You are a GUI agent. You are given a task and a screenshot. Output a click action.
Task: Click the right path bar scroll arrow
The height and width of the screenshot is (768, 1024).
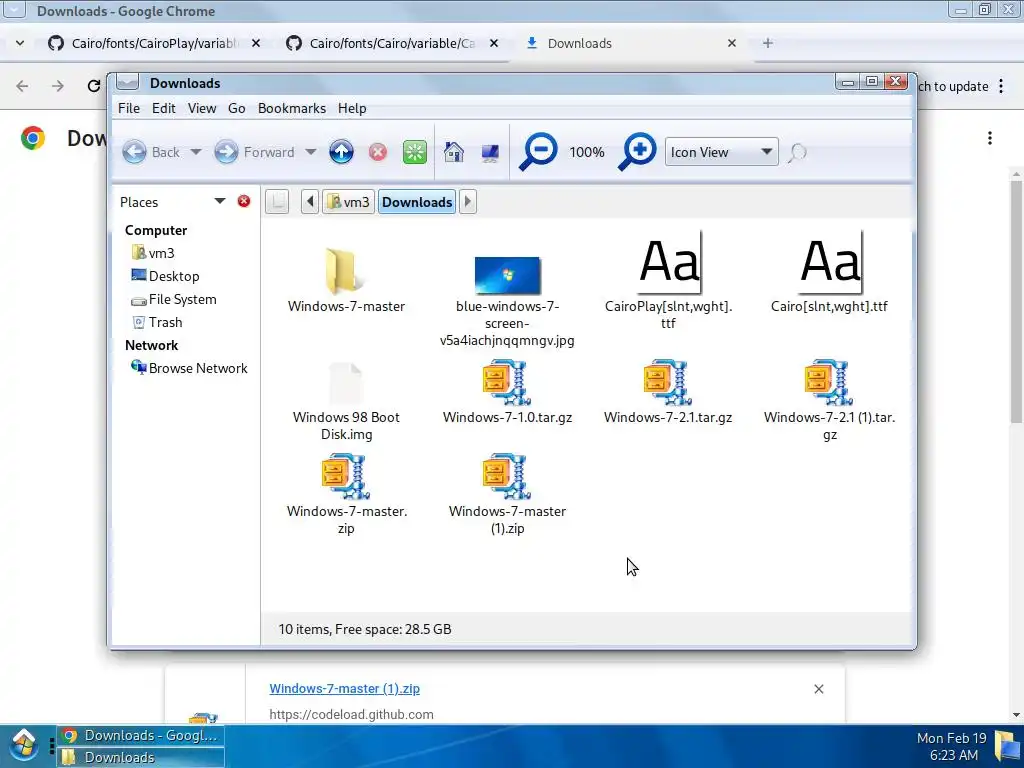coord(468,202)
